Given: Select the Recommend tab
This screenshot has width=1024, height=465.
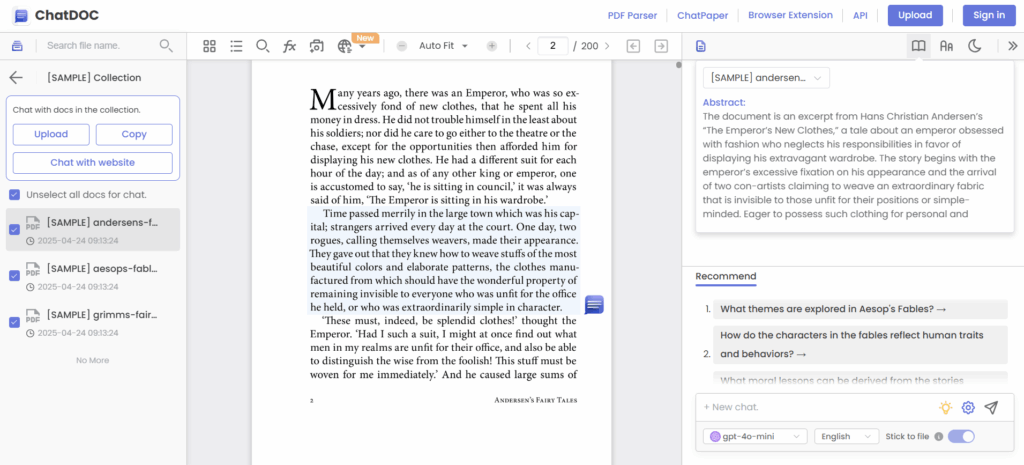Looking at the screenshot, I should 726,276.
